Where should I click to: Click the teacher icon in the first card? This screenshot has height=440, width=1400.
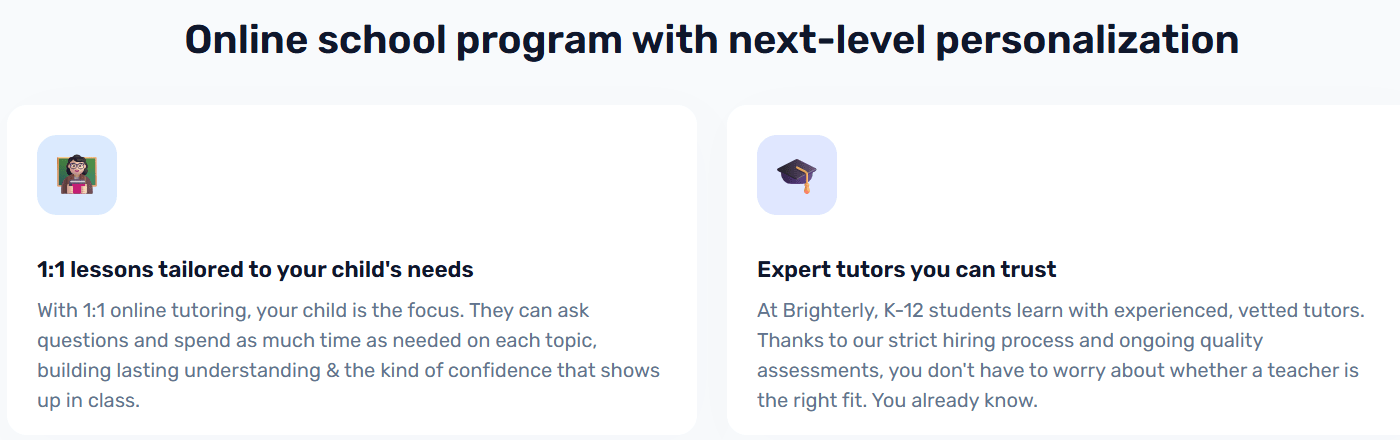pos(77,175)
